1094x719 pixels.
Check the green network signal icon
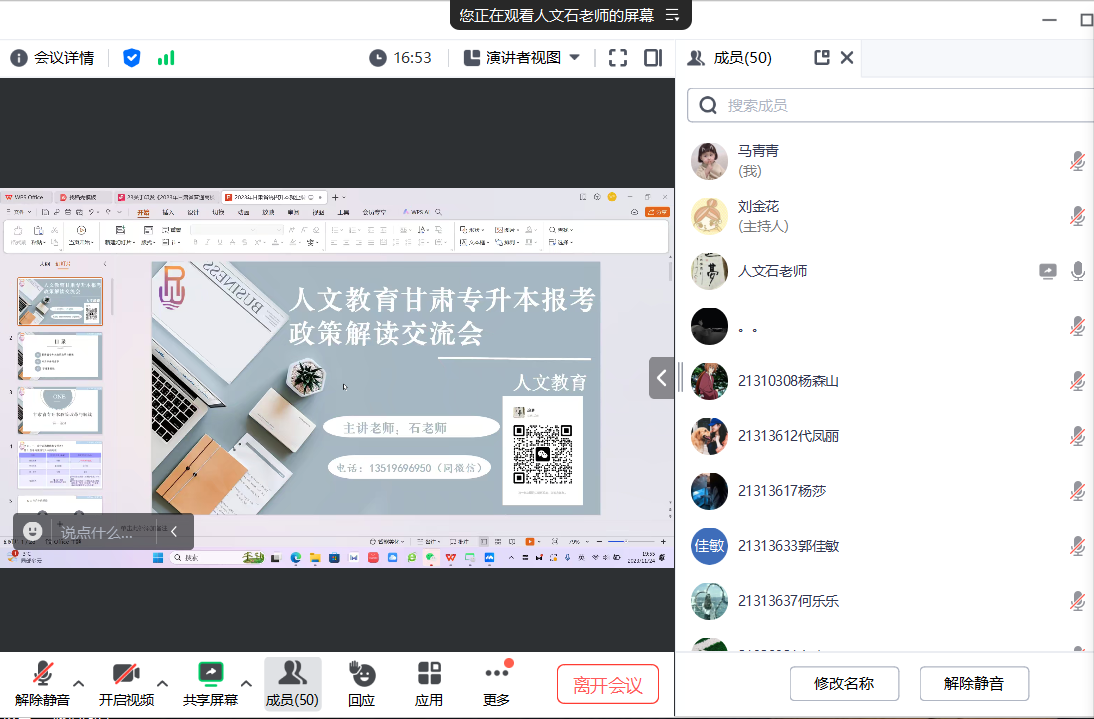pos(166,58)
